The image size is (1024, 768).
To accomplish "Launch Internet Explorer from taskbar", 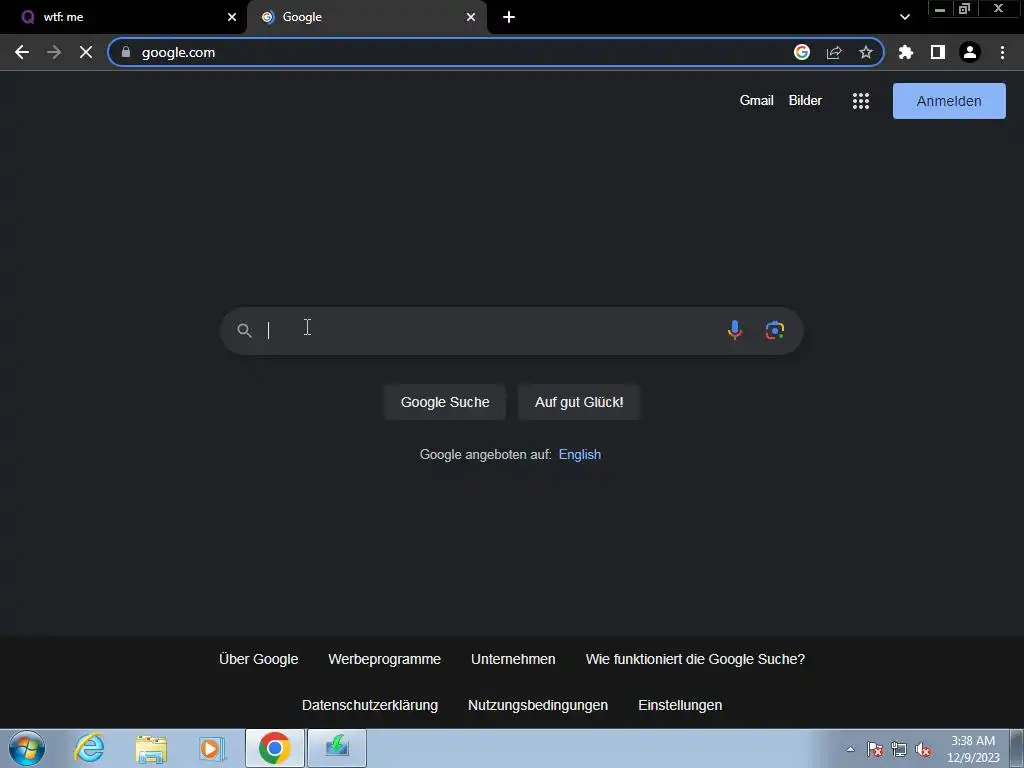I will point(89,748).
